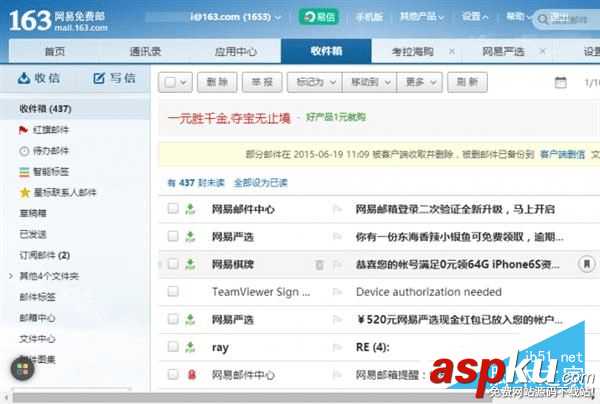The width and height of the screenshot is (600, 404).
Task: Tick the checkbox for the 网易棋牌 email
Action: [173, 264]
